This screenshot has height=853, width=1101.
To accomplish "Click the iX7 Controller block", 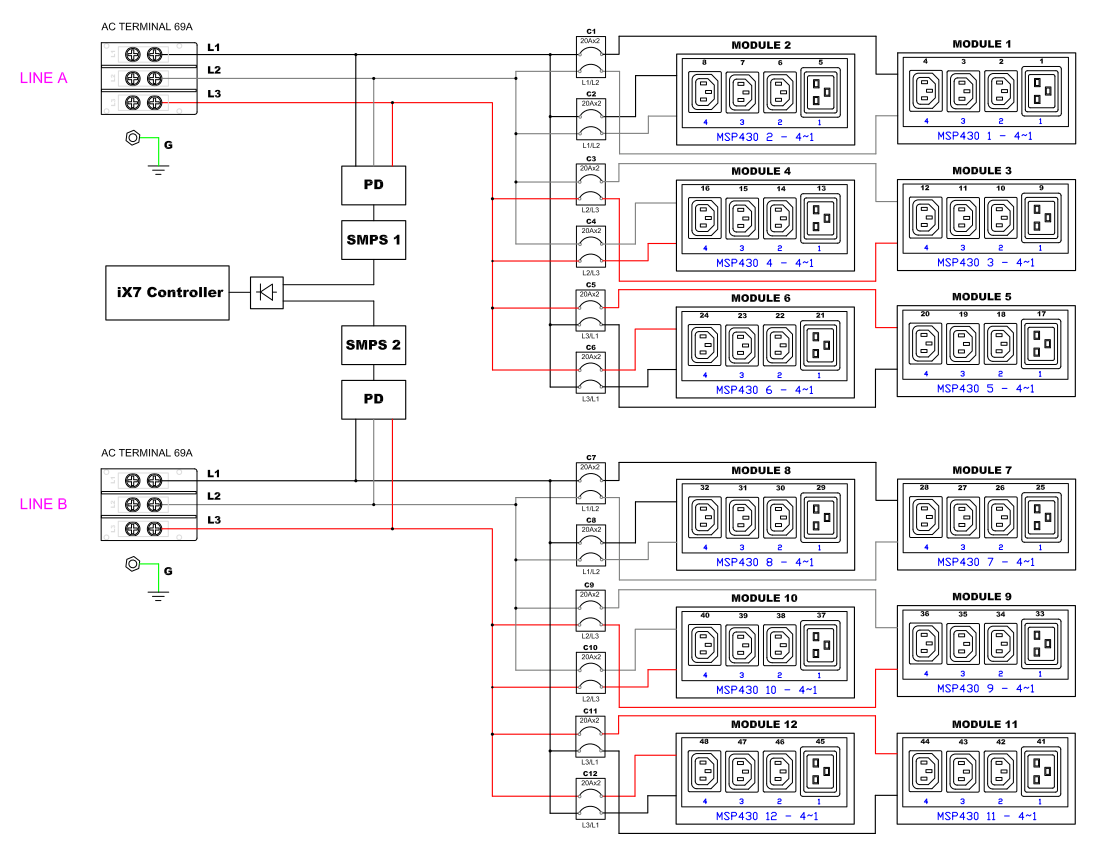I will 167,293.
